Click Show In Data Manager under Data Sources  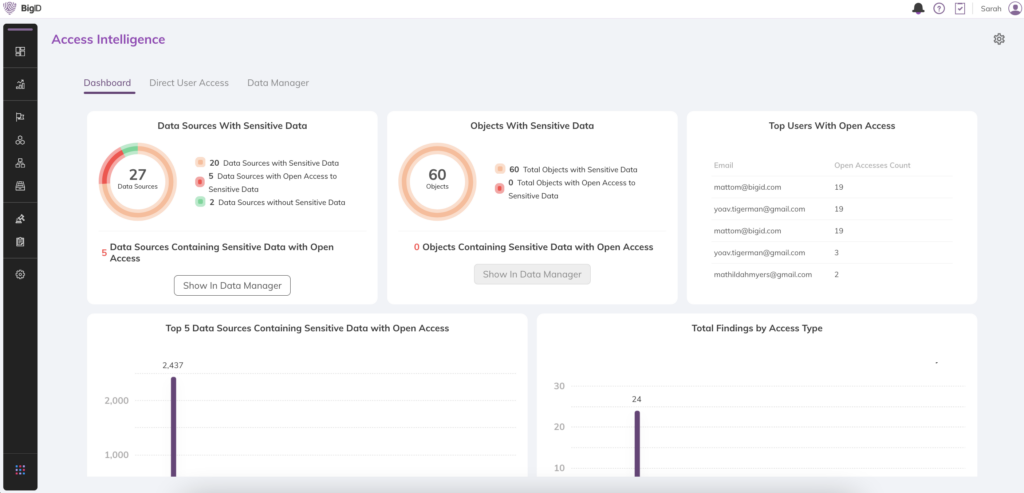[232, 285]
